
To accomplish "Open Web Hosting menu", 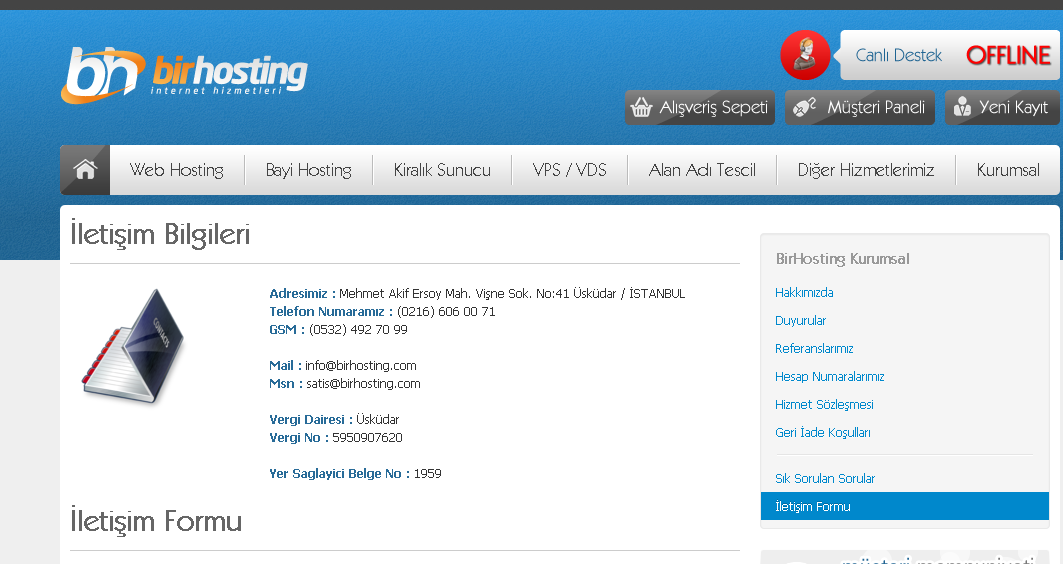I will [x=177, y=170].
